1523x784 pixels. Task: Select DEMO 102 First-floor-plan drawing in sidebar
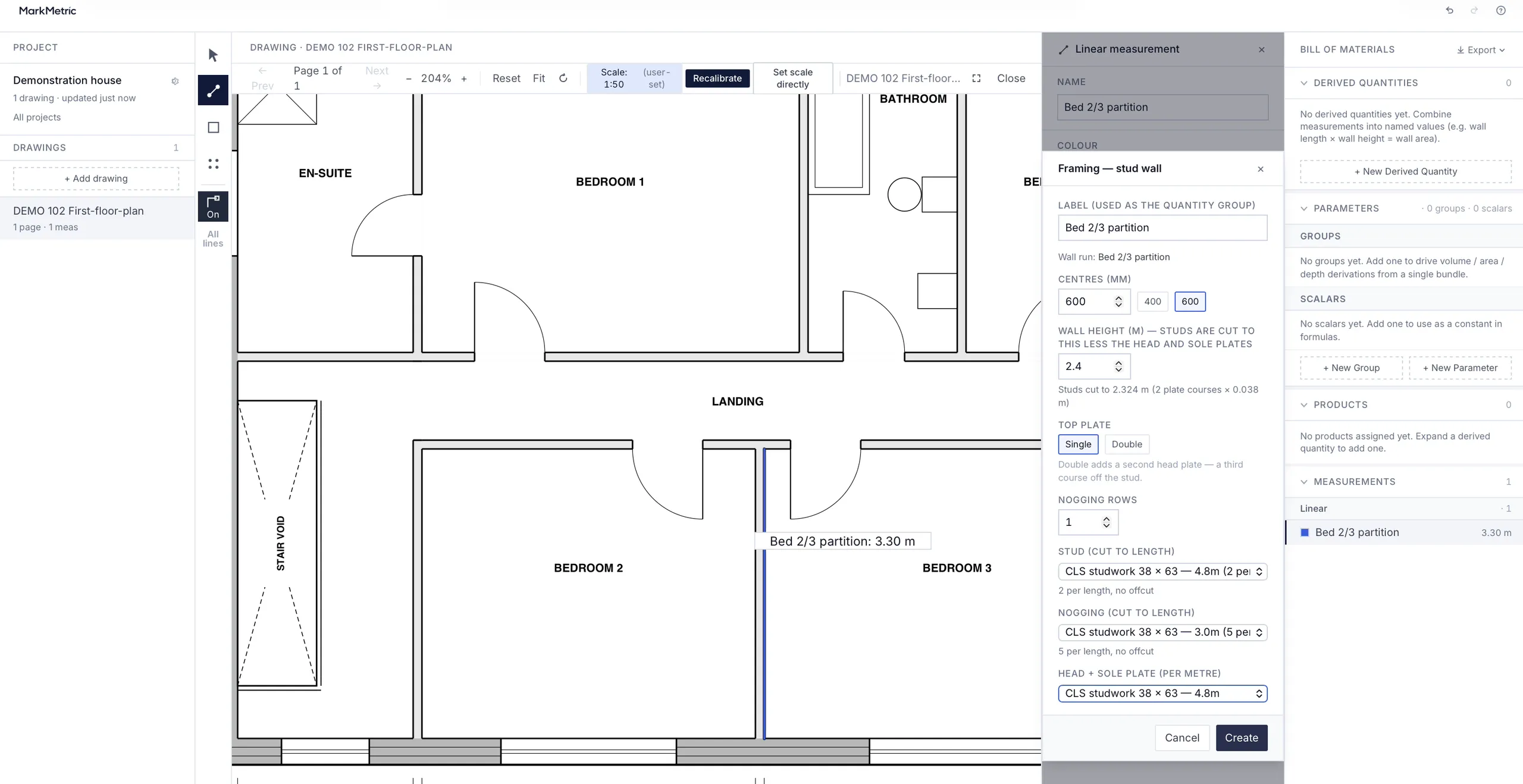tap(97, 218)
